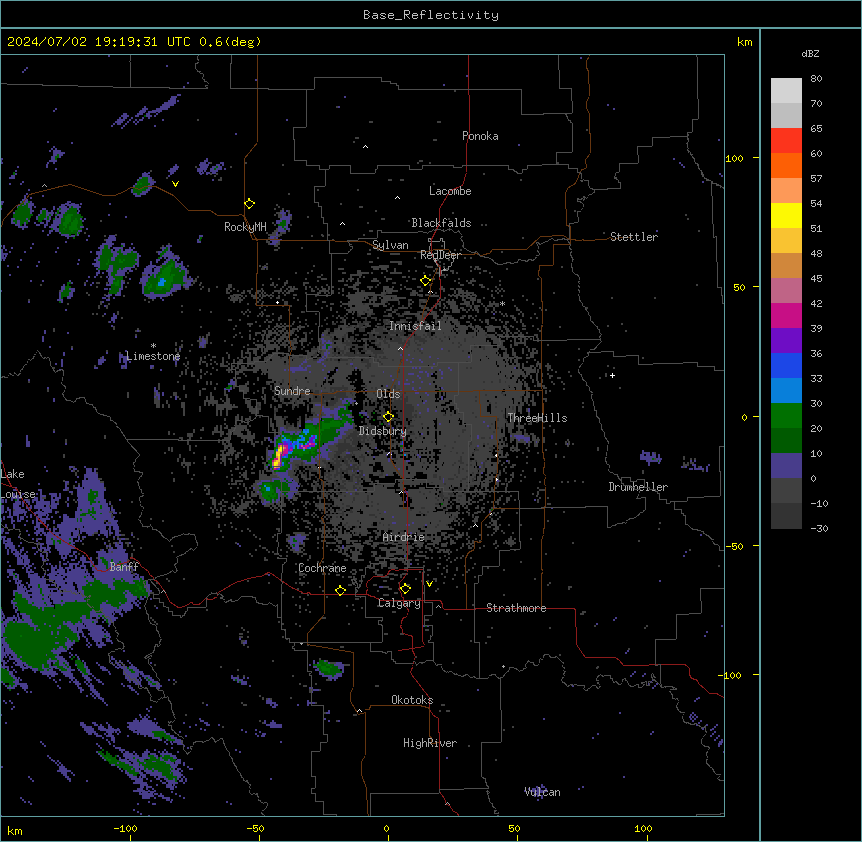The height and width of the screenshot is (842, 862).
Task: Pick the magenta 42-39 dBZ swatch
Action: pos(786,315)
